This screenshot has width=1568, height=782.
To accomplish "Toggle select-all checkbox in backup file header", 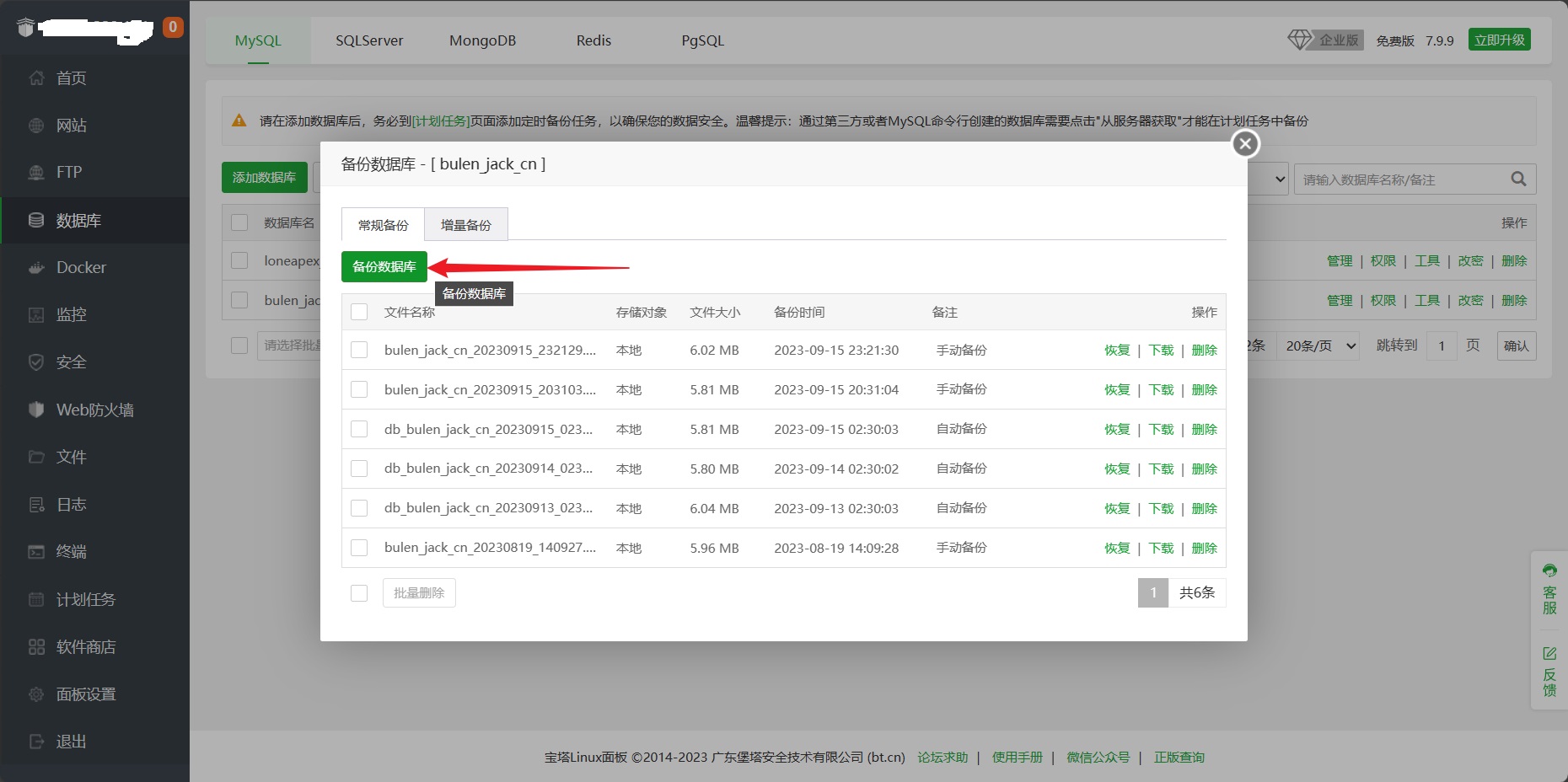I will pos(359,312).
